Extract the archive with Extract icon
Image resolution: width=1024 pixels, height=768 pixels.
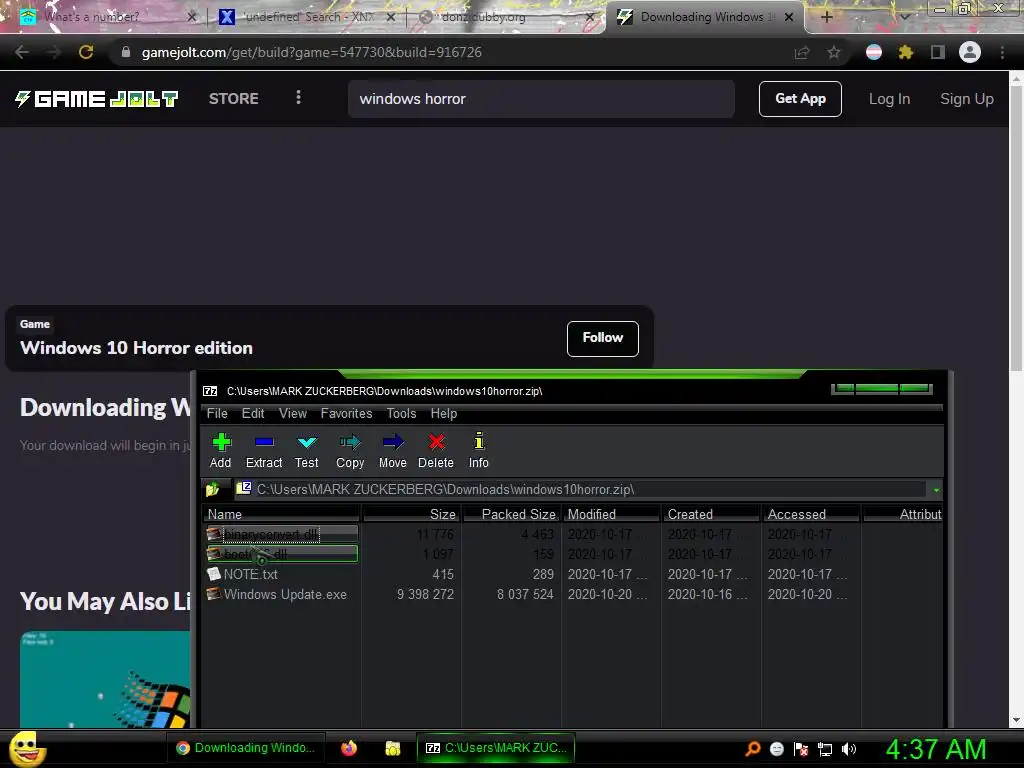pos(264,450)
